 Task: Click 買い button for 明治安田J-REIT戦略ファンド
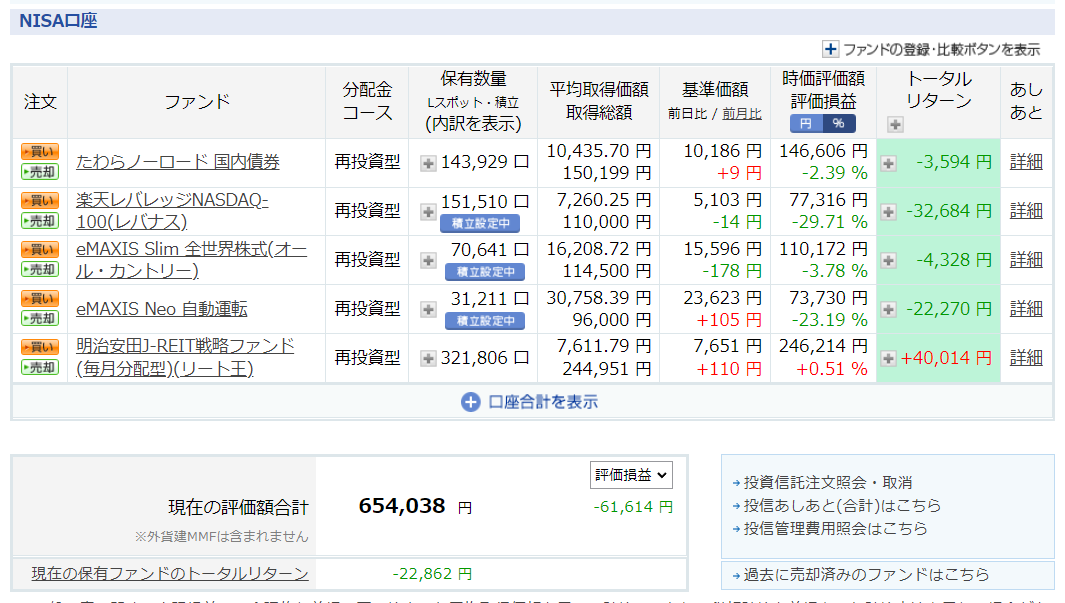coord(40,347)
